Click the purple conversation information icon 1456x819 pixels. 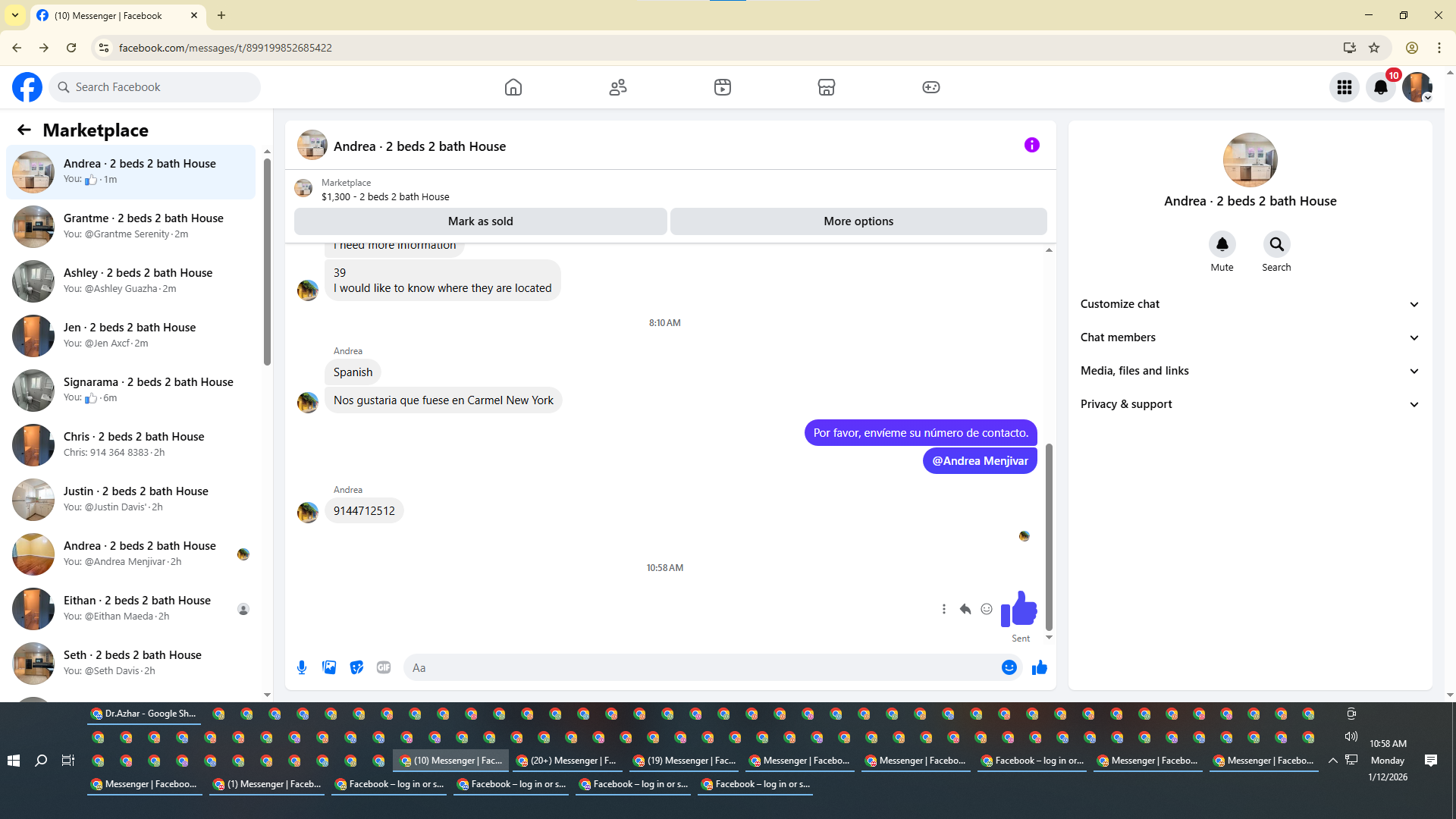1031,145
